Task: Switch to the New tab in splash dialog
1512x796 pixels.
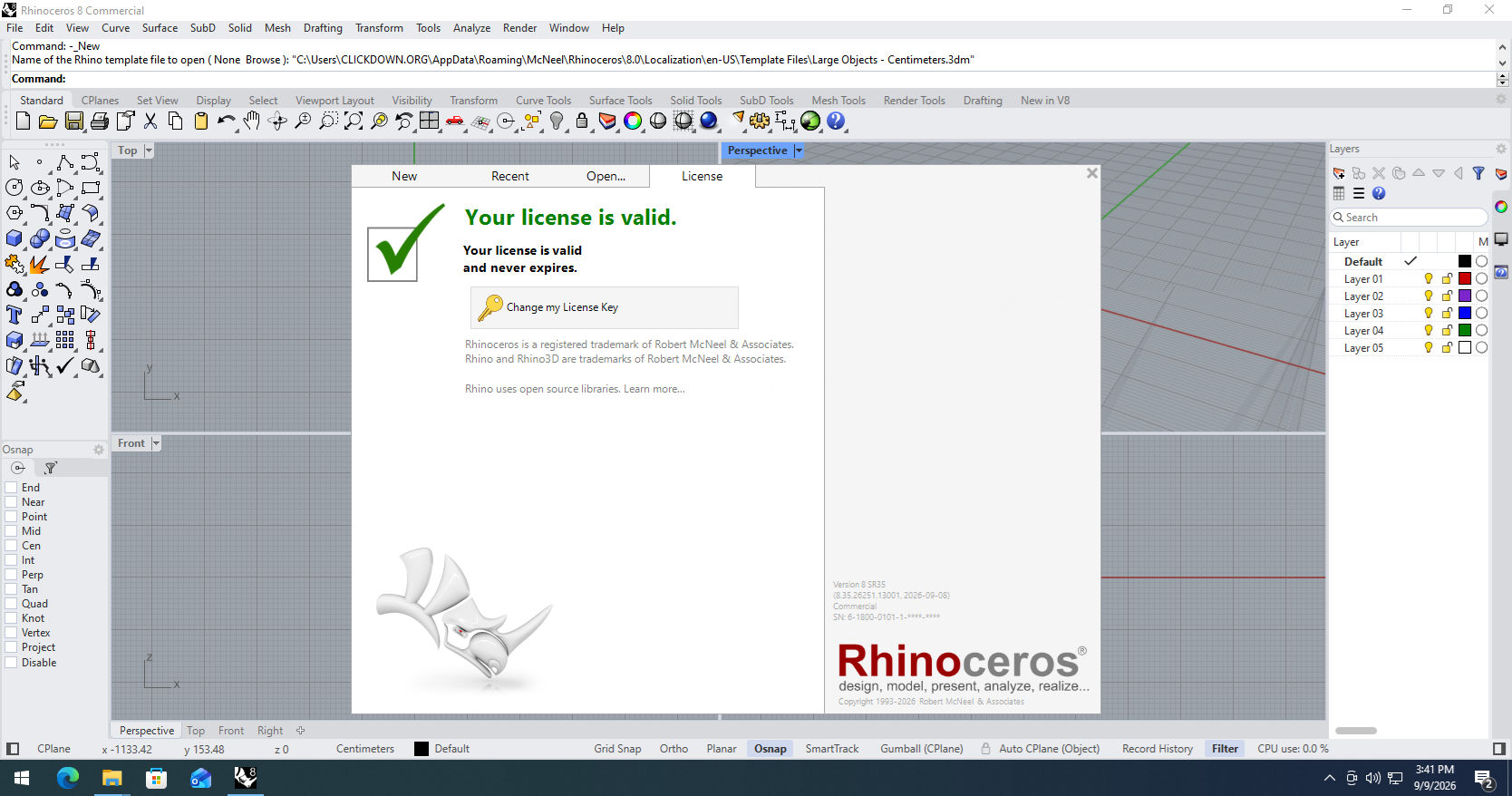Action: 404,176
